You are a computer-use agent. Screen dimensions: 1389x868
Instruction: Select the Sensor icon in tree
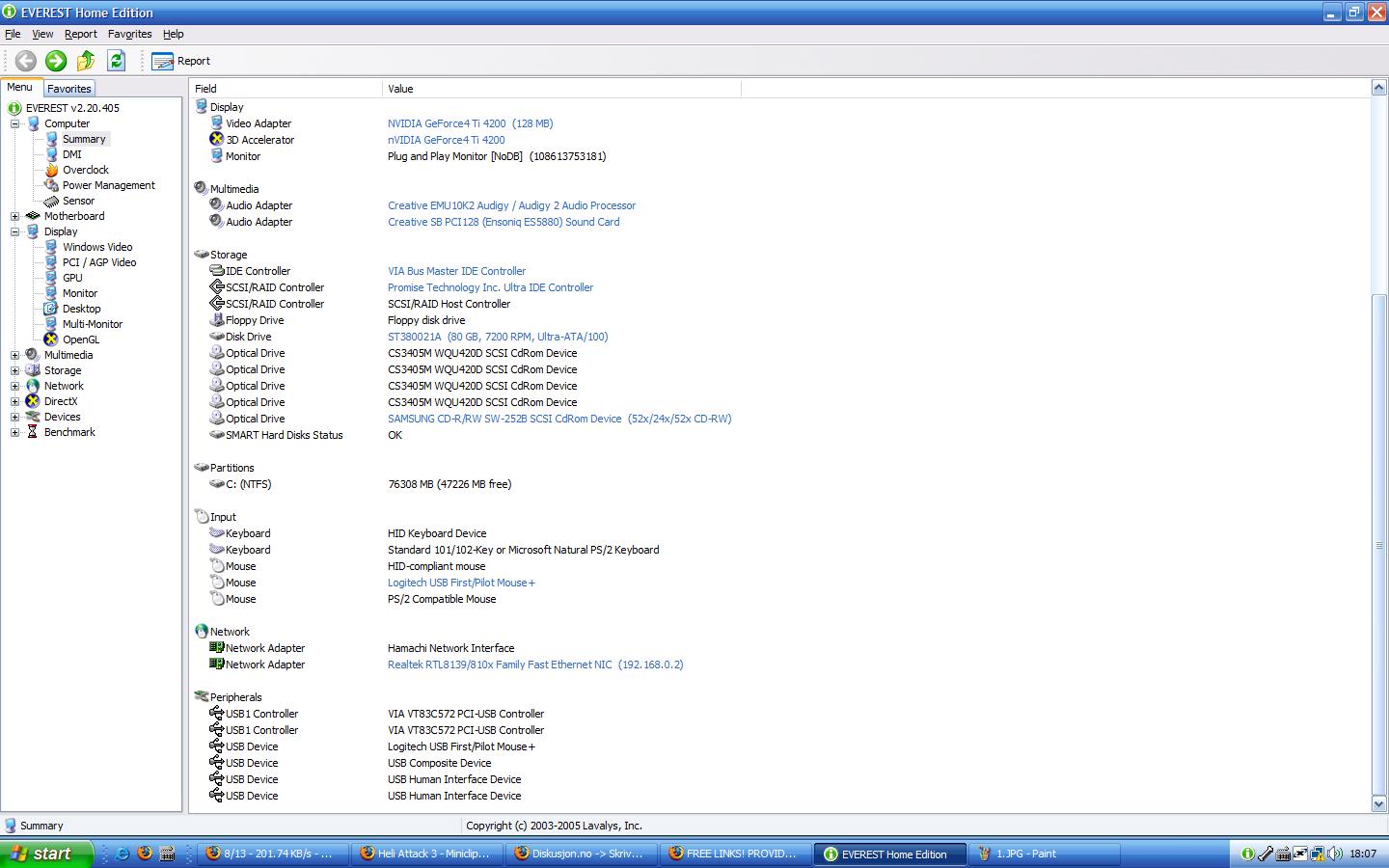[51, 201]
